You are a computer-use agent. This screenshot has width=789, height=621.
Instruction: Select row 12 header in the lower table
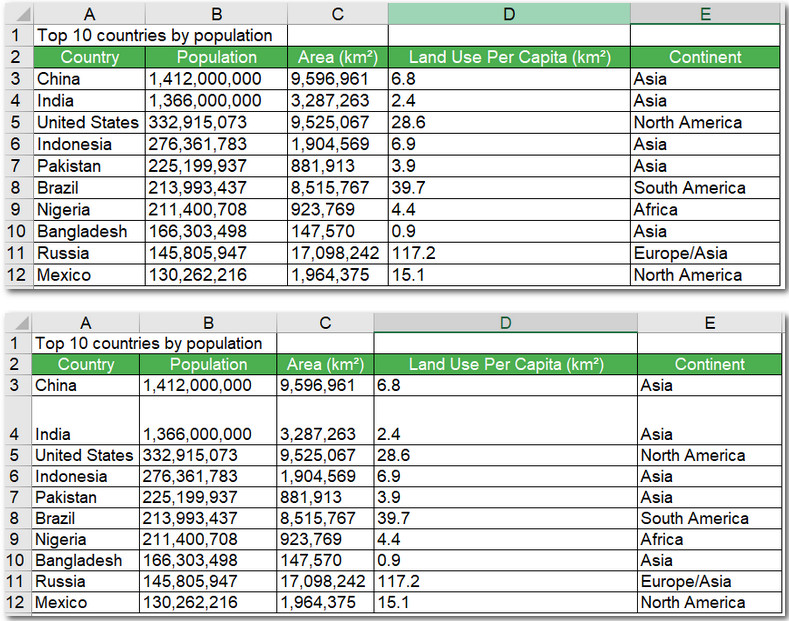[18, 602]
